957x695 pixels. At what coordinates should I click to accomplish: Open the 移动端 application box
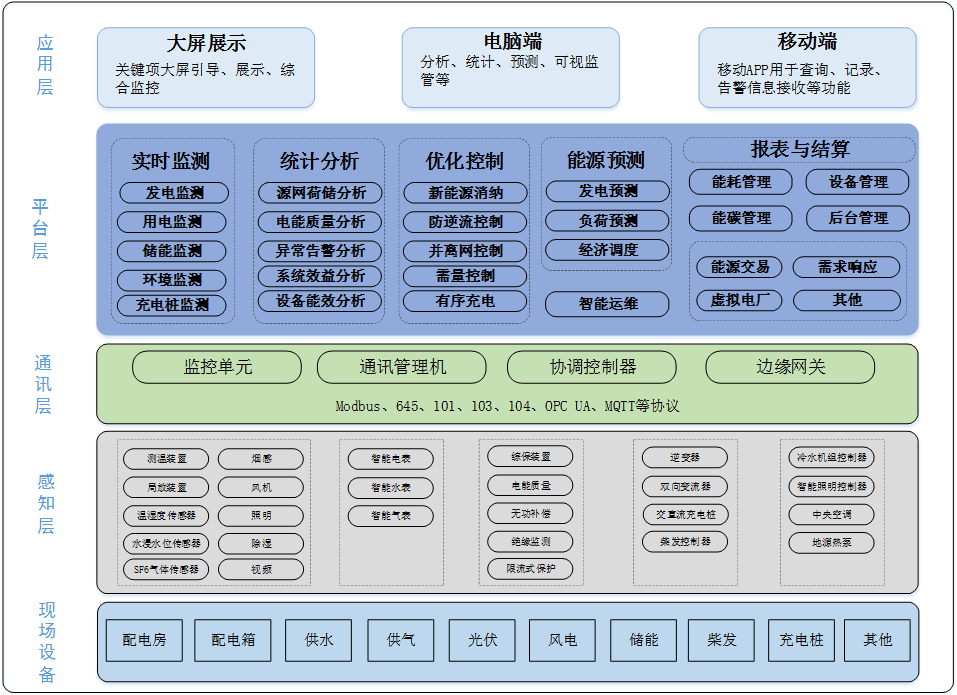(807, 67)
